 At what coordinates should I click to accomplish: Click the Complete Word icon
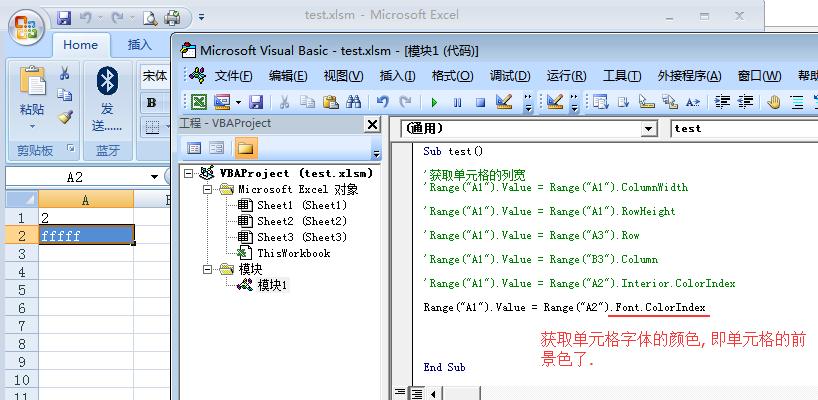click(692, 102)
